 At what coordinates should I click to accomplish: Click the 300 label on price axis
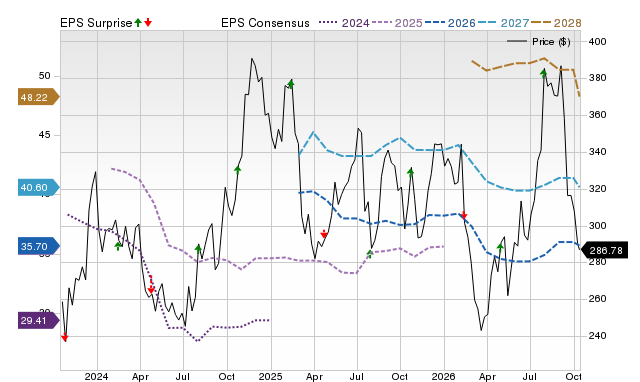click(598, 226)
